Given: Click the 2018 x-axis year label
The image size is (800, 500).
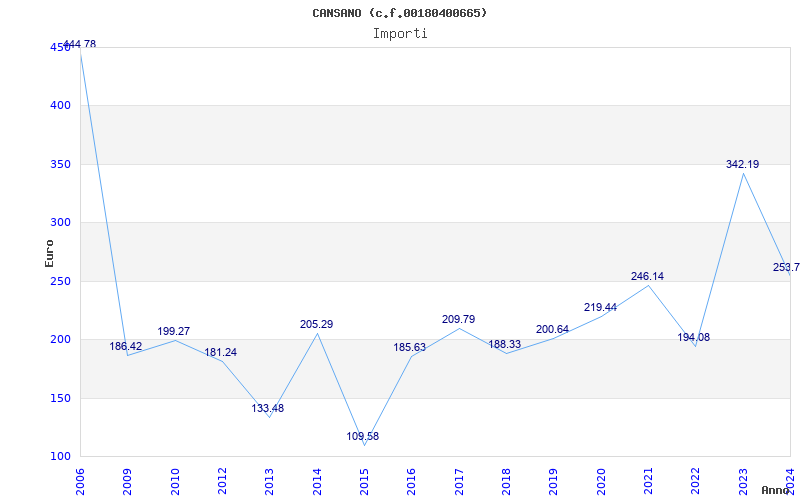Looking at the screenshot, I should click(506, 481).
